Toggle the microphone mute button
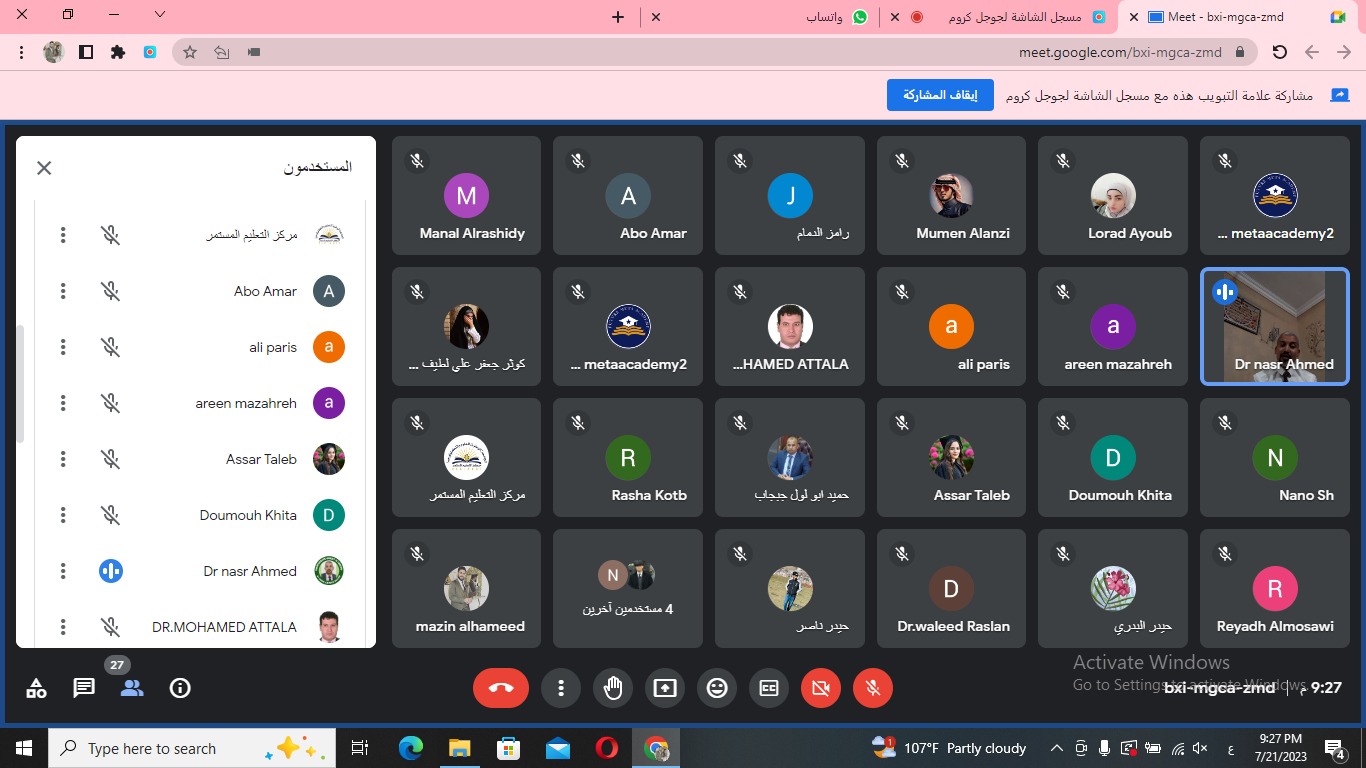 (x=873, y=688)
